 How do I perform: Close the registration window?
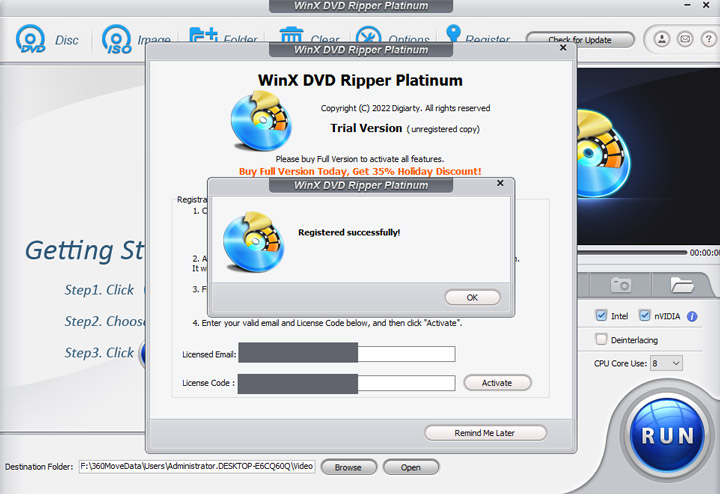pos(563,48)
